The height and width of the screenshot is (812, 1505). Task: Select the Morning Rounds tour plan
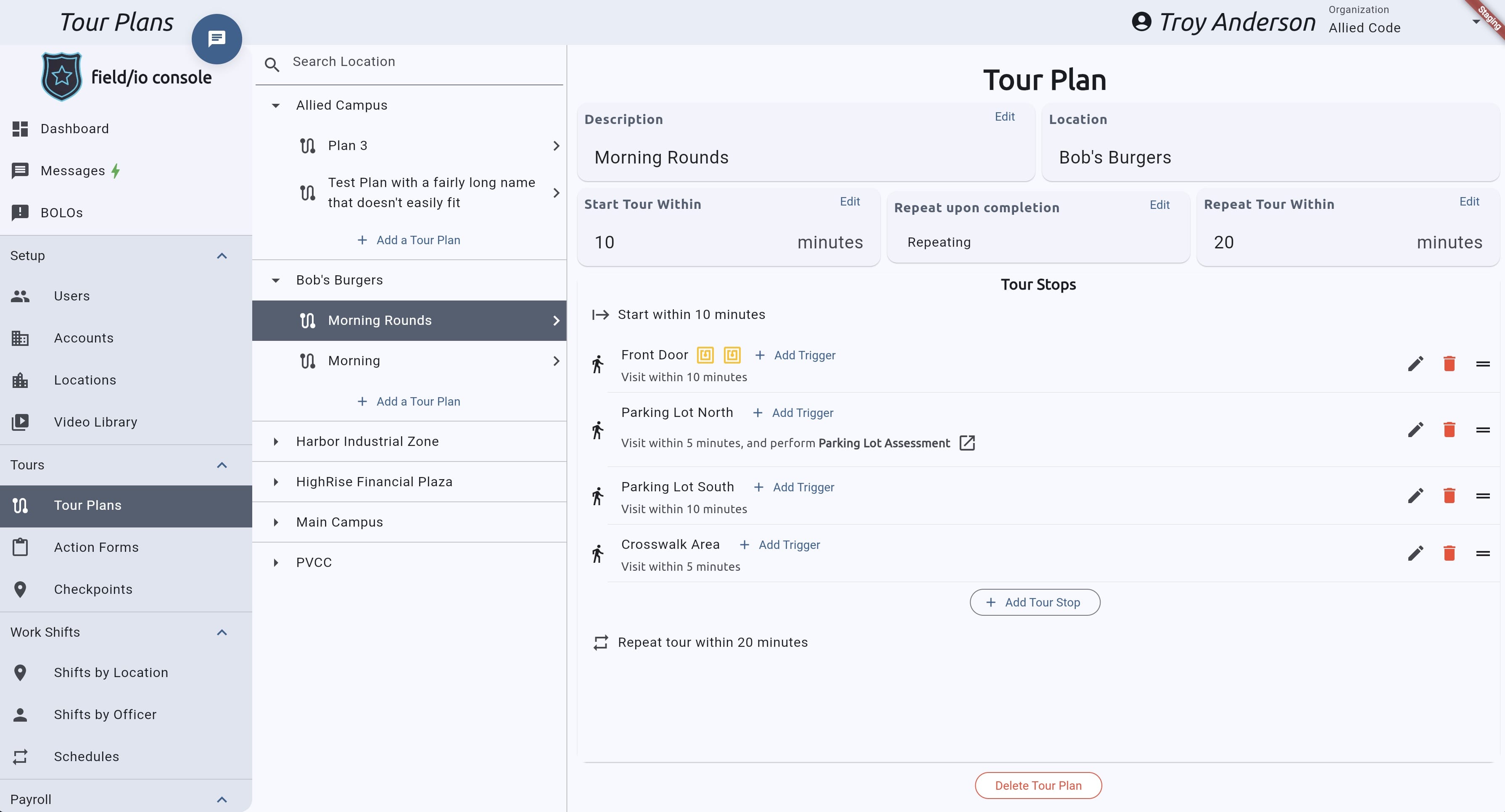(409, 321)
